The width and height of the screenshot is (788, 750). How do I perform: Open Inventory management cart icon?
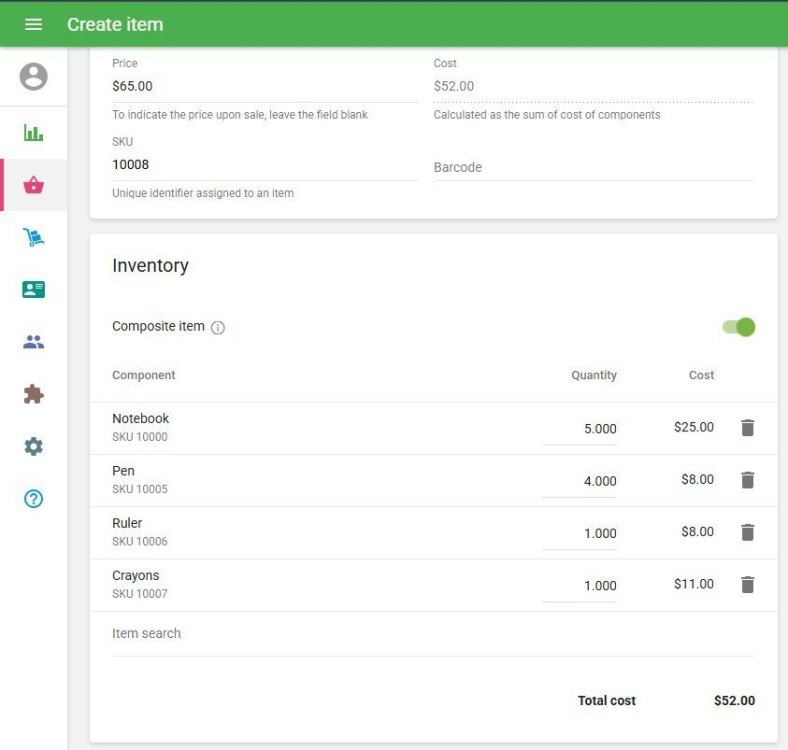click(x=33, y=237)
